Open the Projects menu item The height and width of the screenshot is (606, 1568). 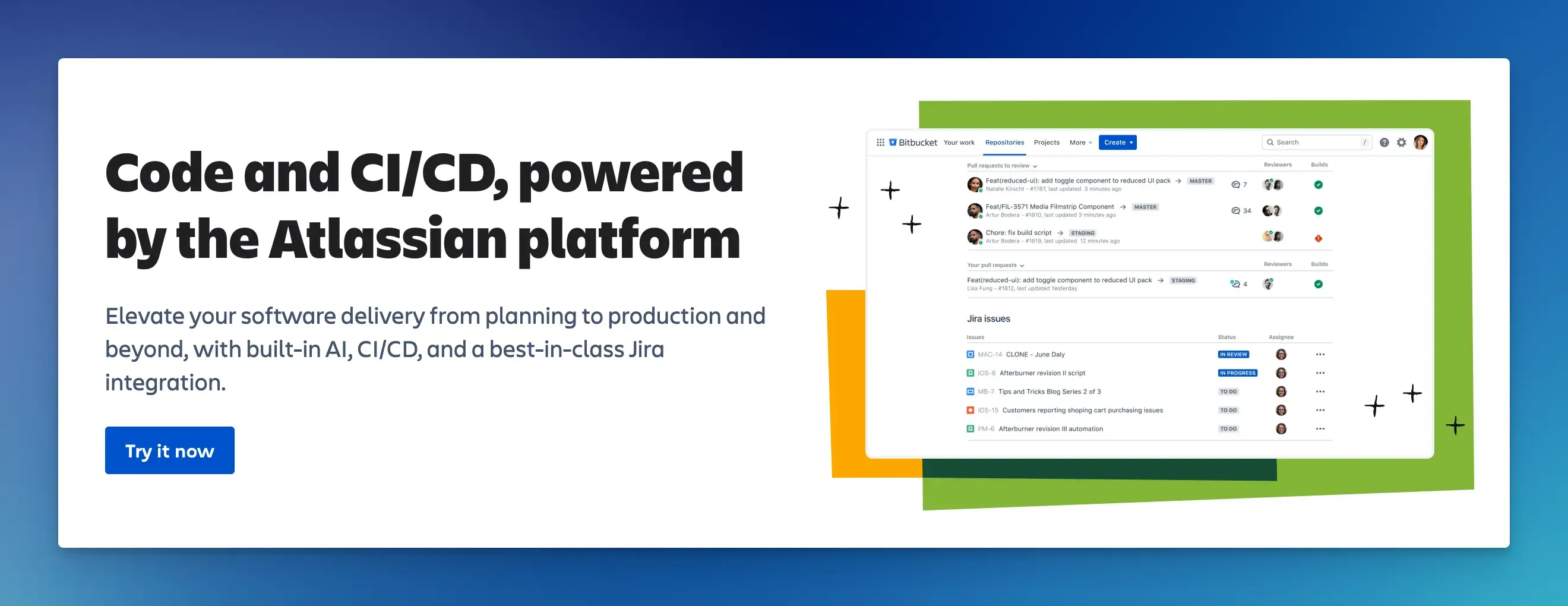(x=1047, y=143)
